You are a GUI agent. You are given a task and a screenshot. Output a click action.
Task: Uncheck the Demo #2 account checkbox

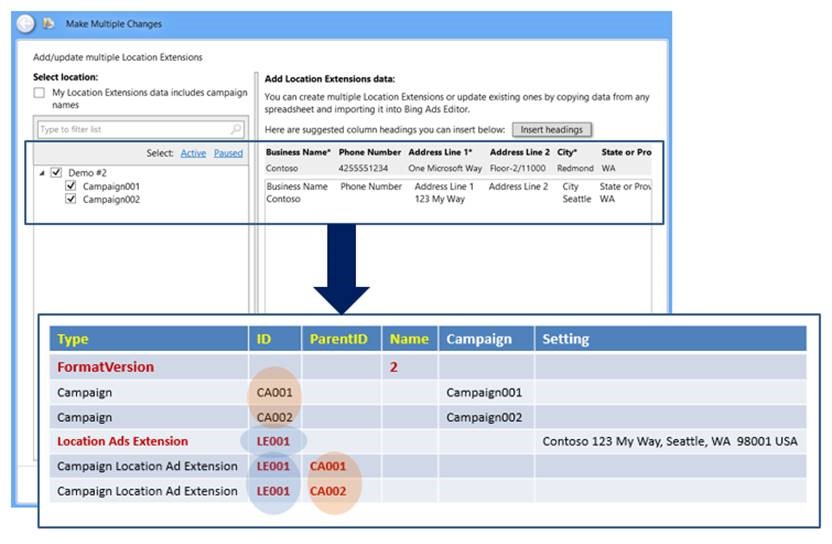56,172
